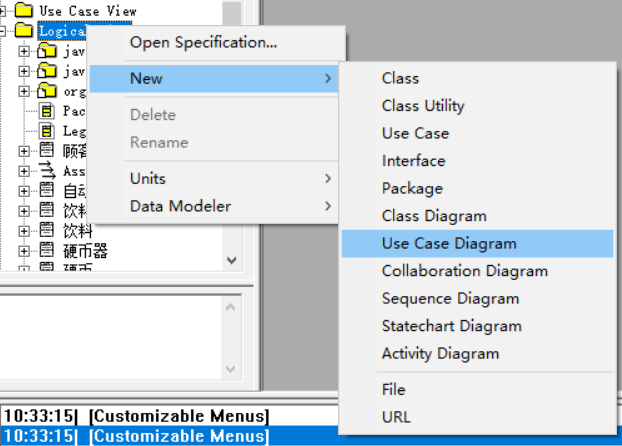The width and height of the screenshot is (622, 446).
Task: Choose Activity Diagram in New submenu
Action: tap(440, 353)
